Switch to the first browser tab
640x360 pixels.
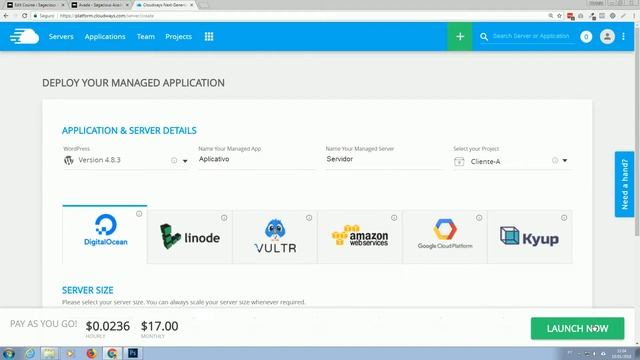(35, 5)
